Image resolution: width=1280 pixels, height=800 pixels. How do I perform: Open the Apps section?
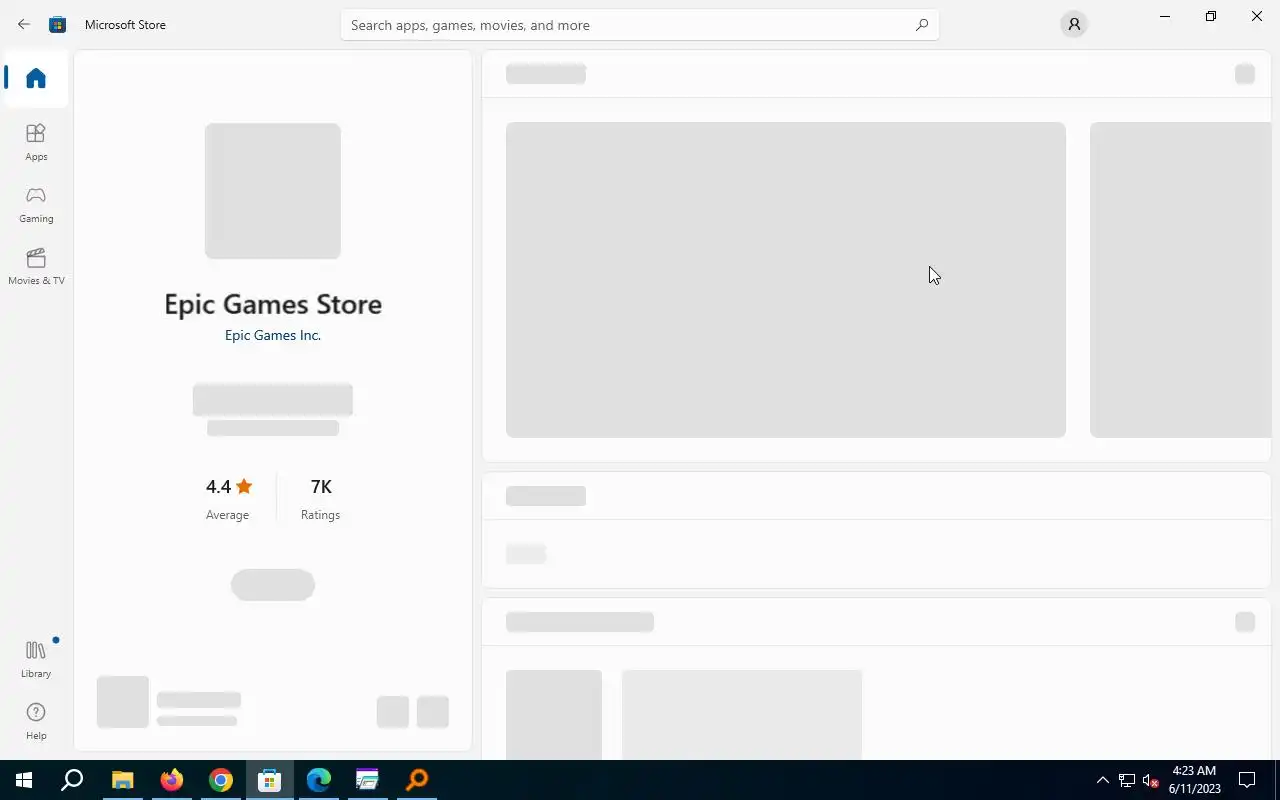click(36, 142)
